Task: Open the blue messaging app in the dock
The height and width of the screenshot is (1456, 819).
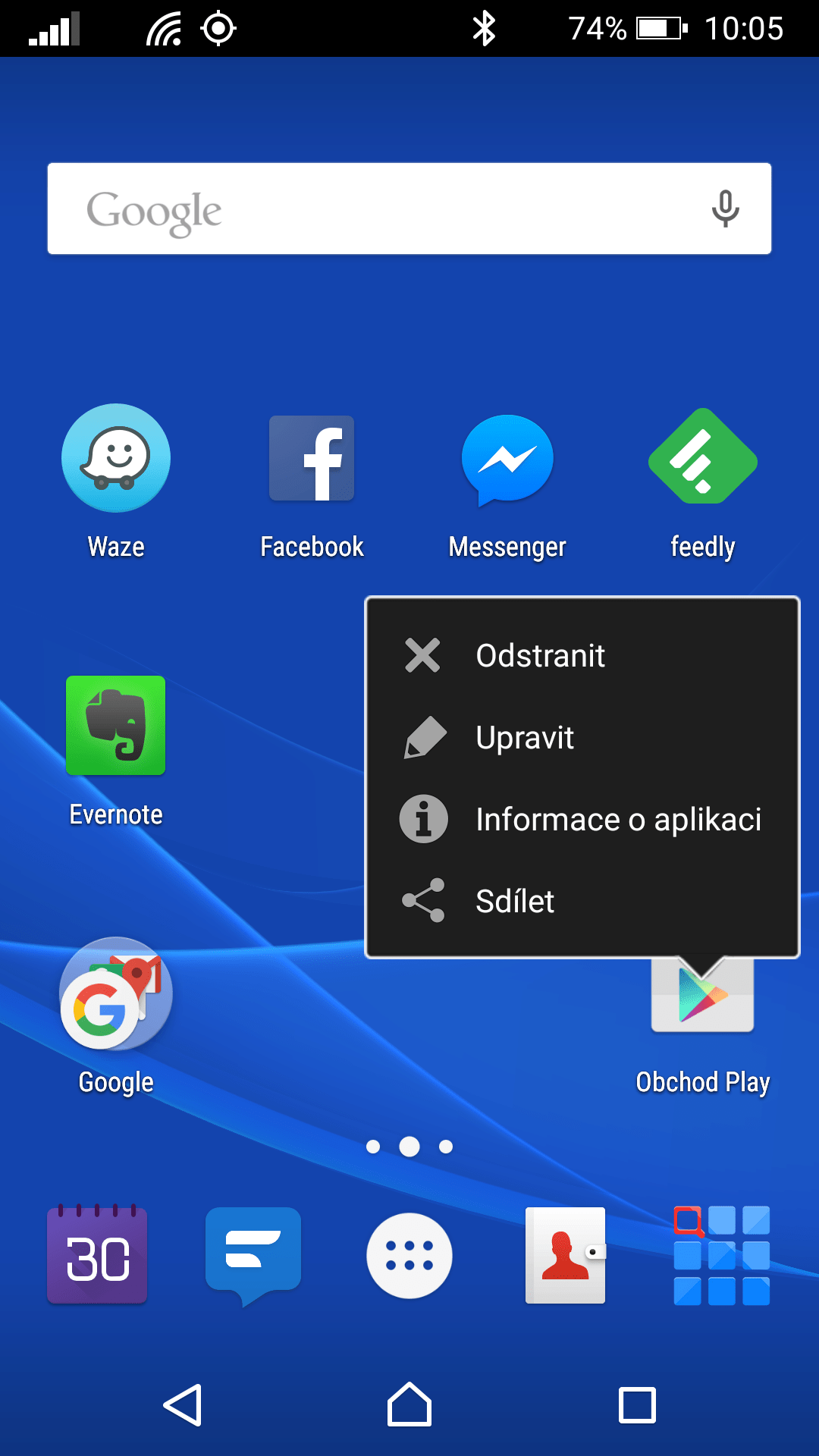Action: (253, 1256)
